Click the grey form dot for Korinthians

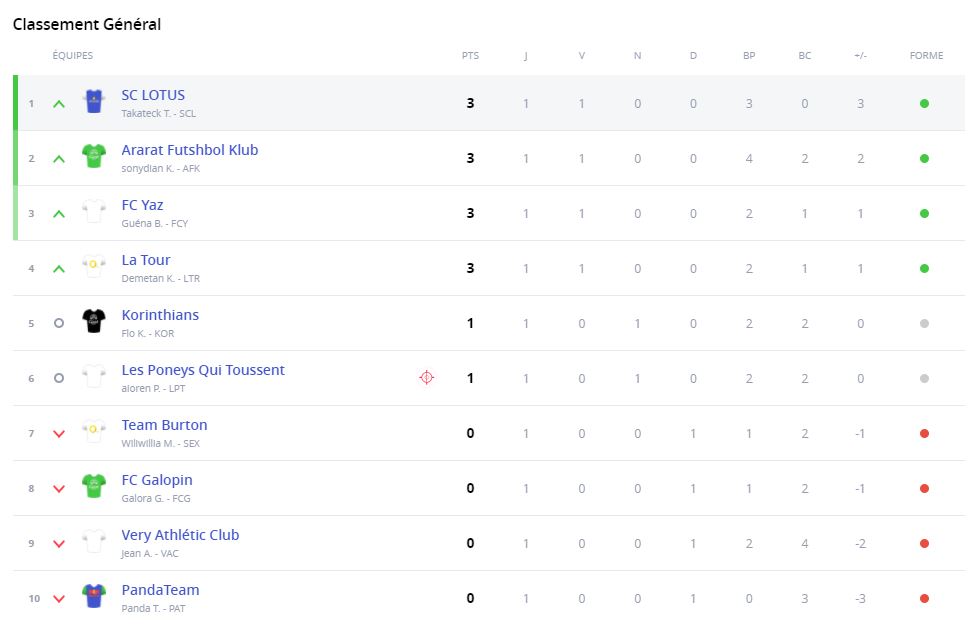coord(924,323)
